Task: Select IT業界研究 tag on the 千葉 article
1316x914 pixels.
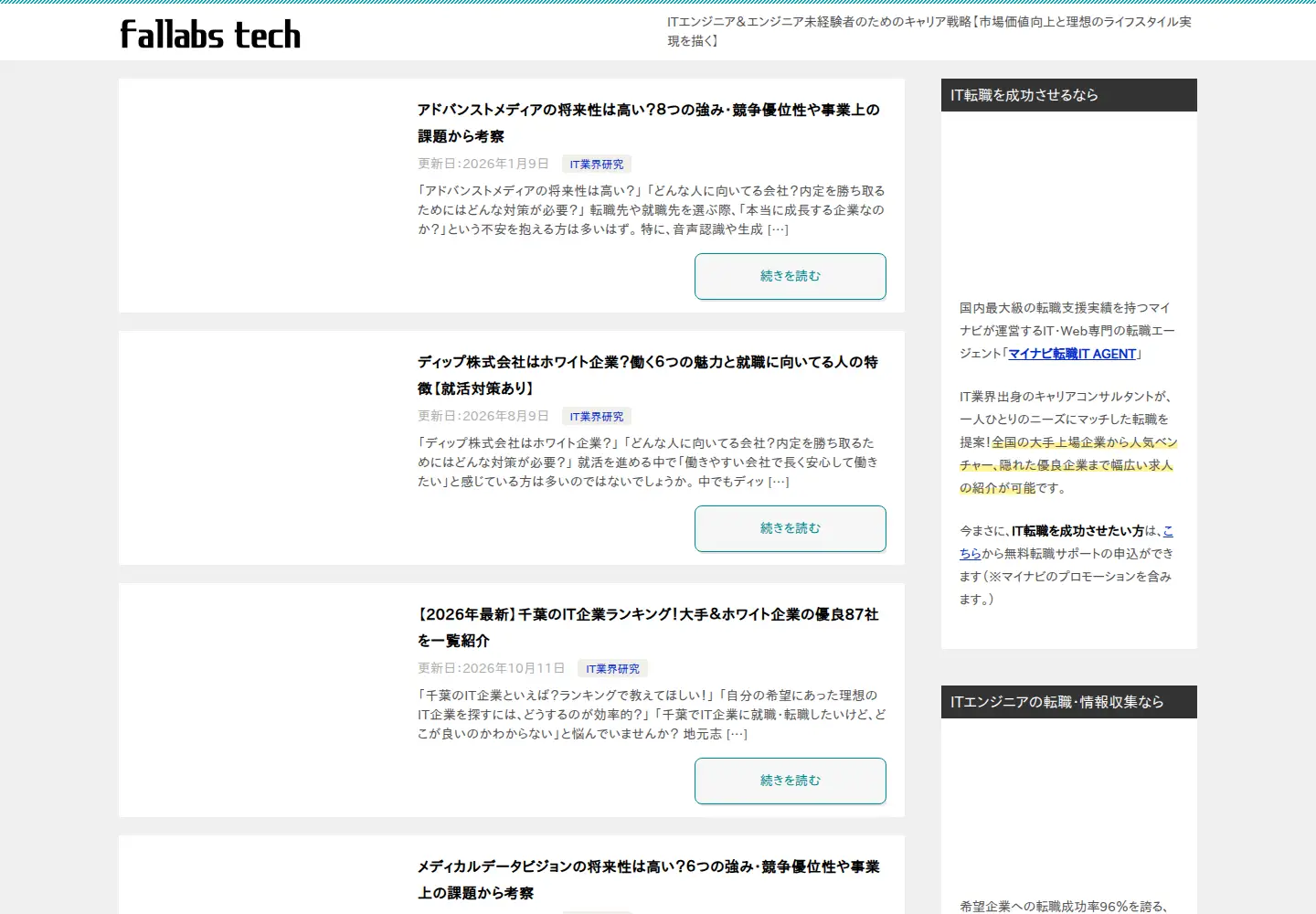Action: click(612, 669)
